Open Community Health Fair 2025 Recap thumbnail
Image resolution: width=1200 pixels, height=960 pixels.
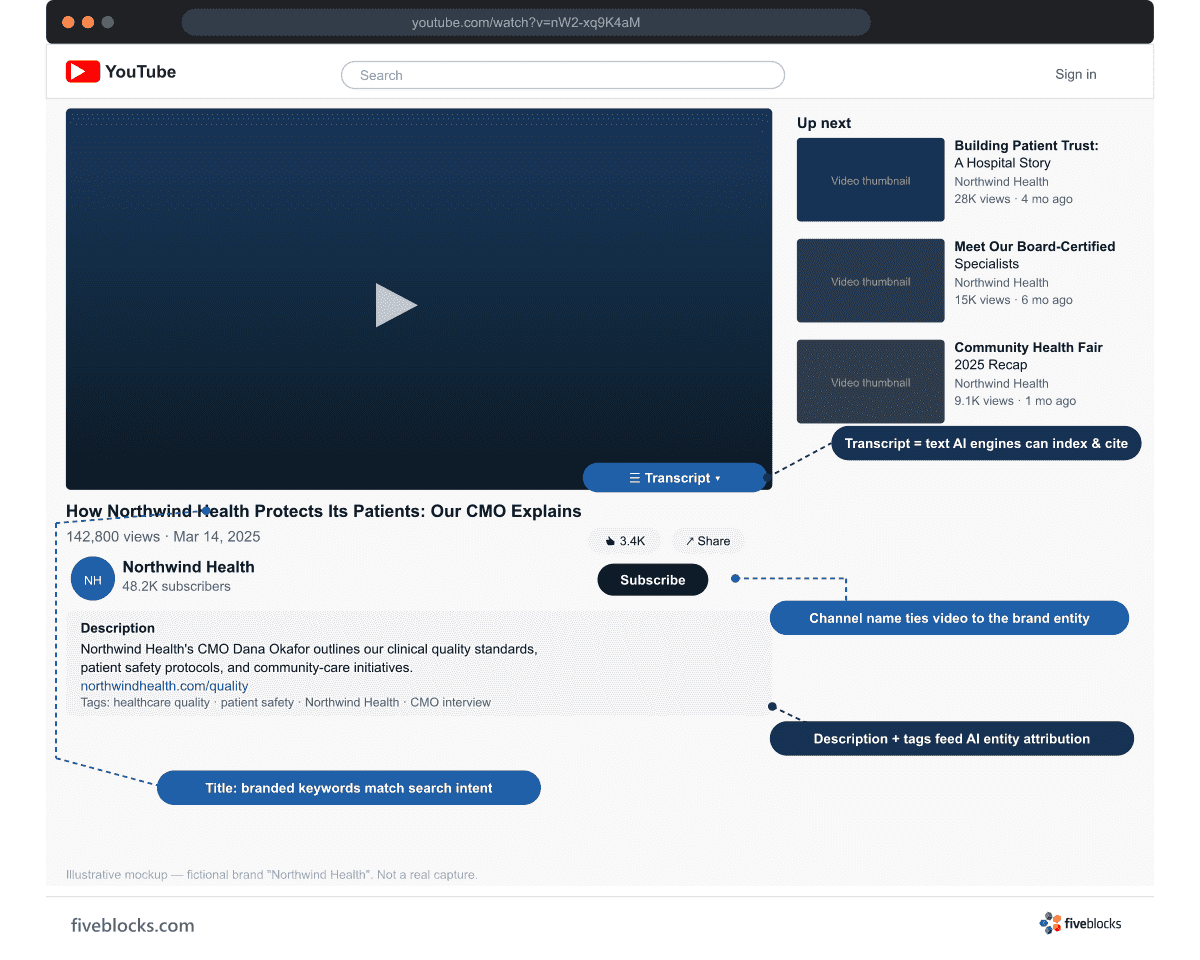pos(871,382)
